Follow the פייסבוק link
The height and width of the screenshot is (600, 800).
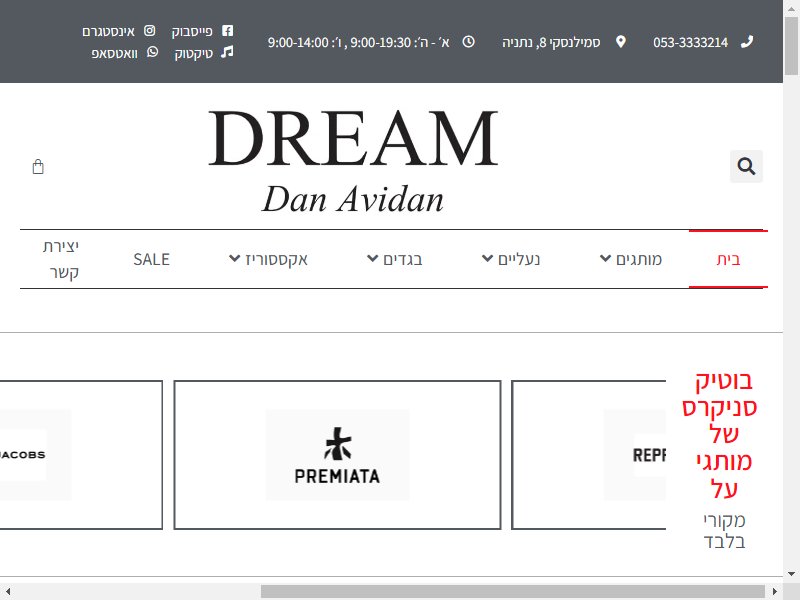tap(192, 32)
